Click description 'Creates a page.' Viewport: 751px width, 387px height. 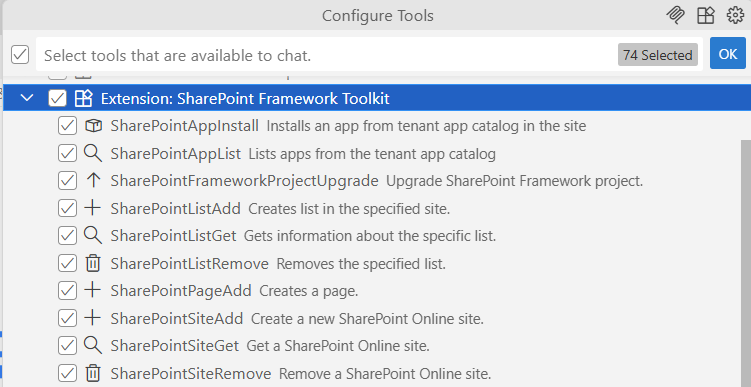click(309, 291)
